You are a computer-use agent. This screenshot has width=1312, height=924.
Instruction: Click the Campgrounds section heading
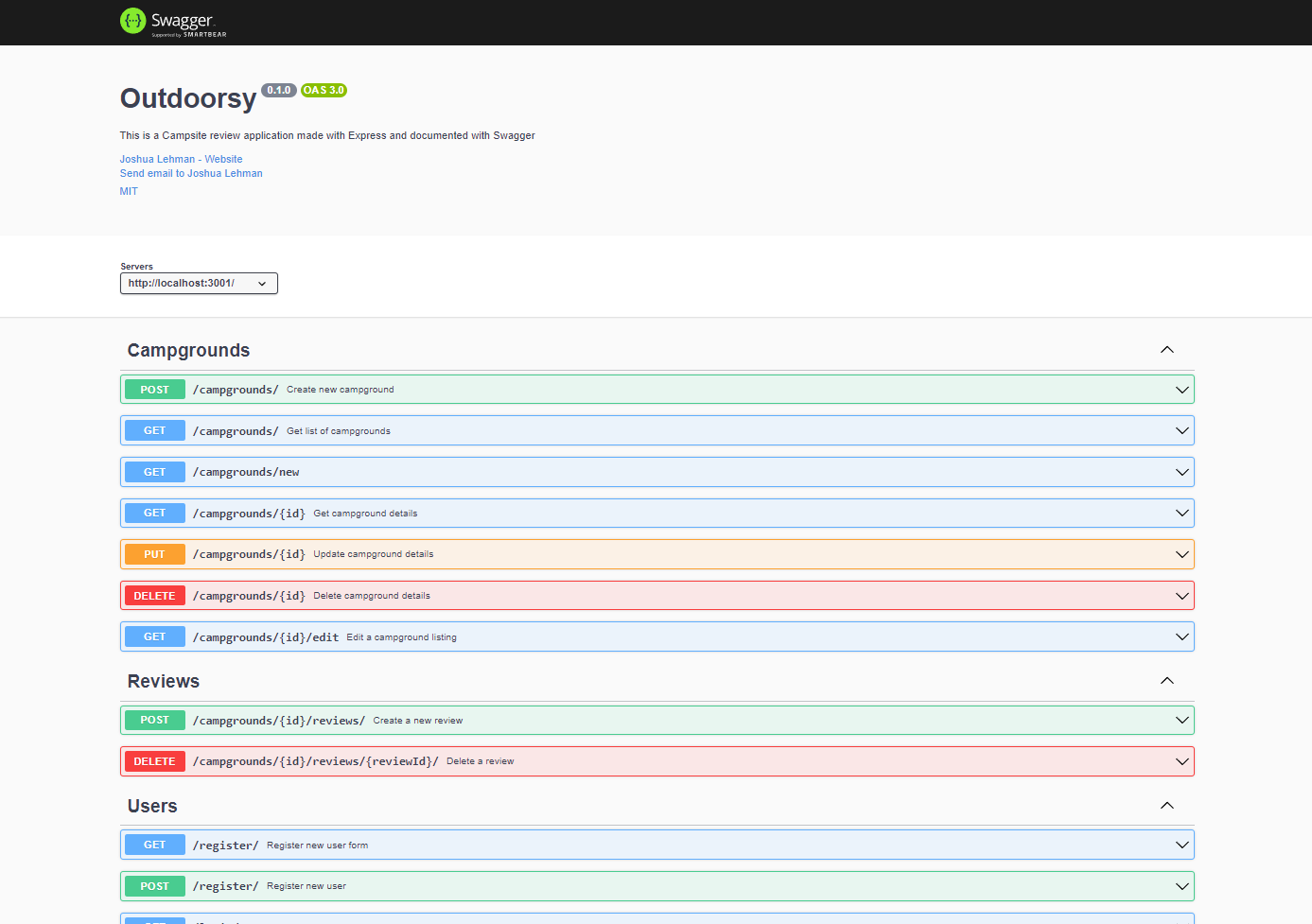[188, 350]
